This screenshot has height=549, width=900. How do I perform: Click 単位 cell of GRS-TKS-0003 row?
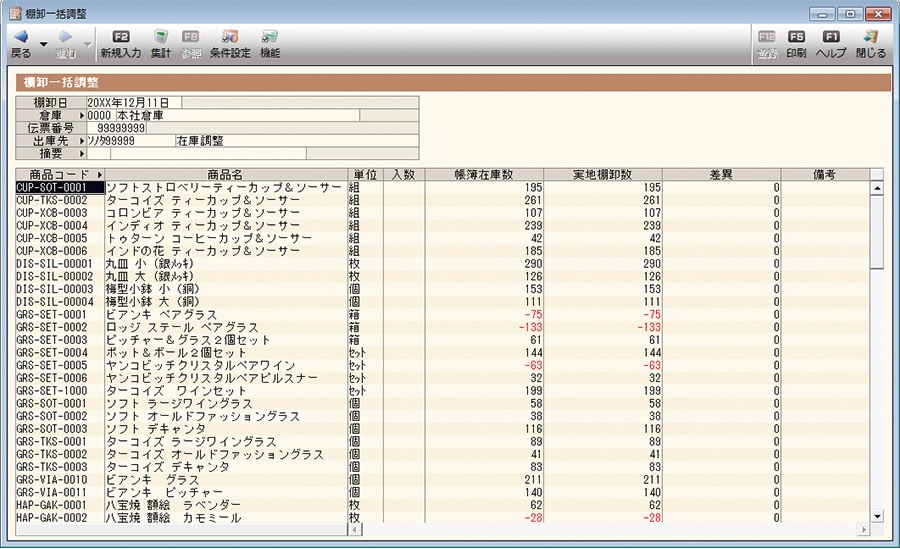coord(366,467)
